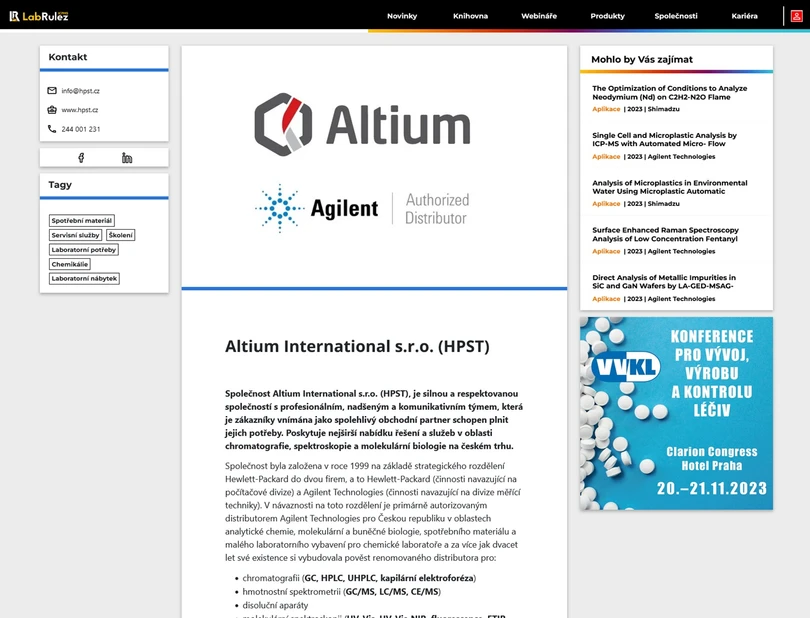Open the Neodymium (Nd) analysis article
Viewport: 810px width, 618px height.
click(670, 92)
